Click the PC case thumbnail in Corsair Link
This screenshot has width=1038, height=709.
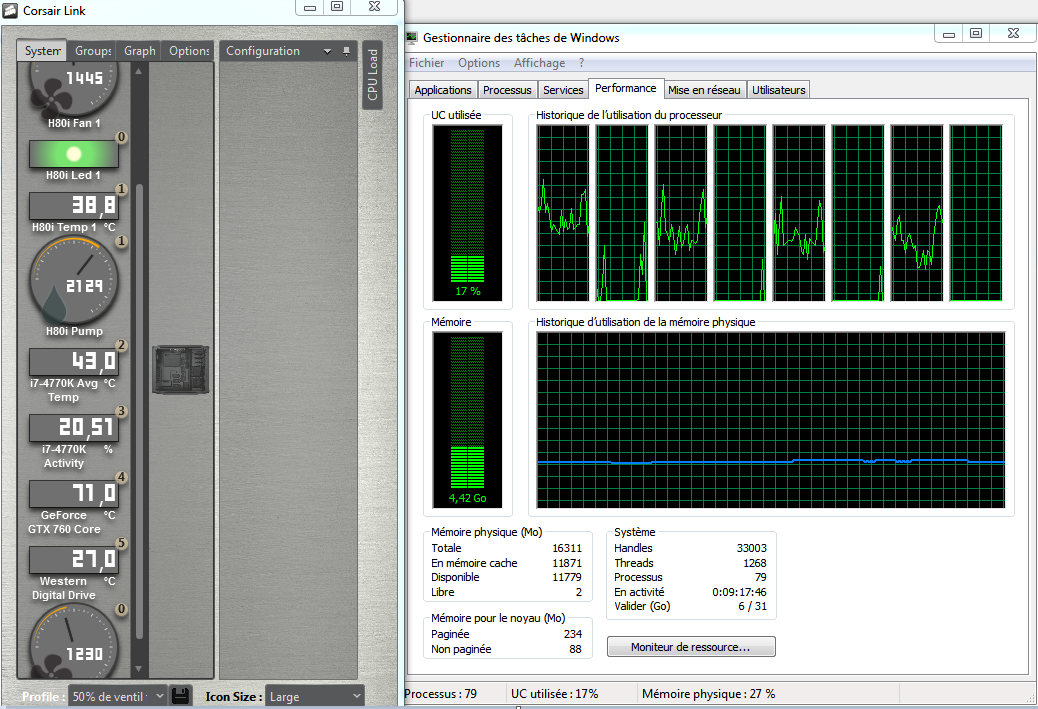click(181, 369)
